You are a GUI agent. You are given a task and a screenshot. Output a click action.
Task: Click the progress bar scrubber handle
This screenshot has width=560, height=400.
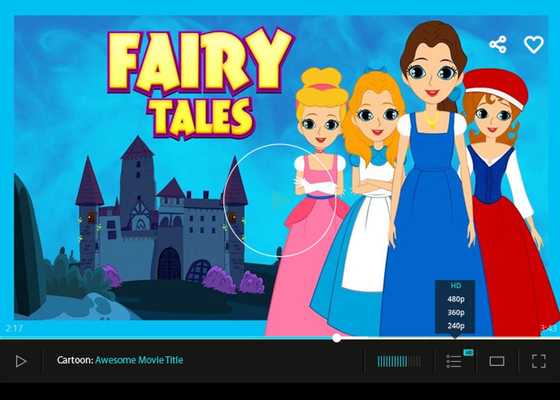[x=336, y=338]
